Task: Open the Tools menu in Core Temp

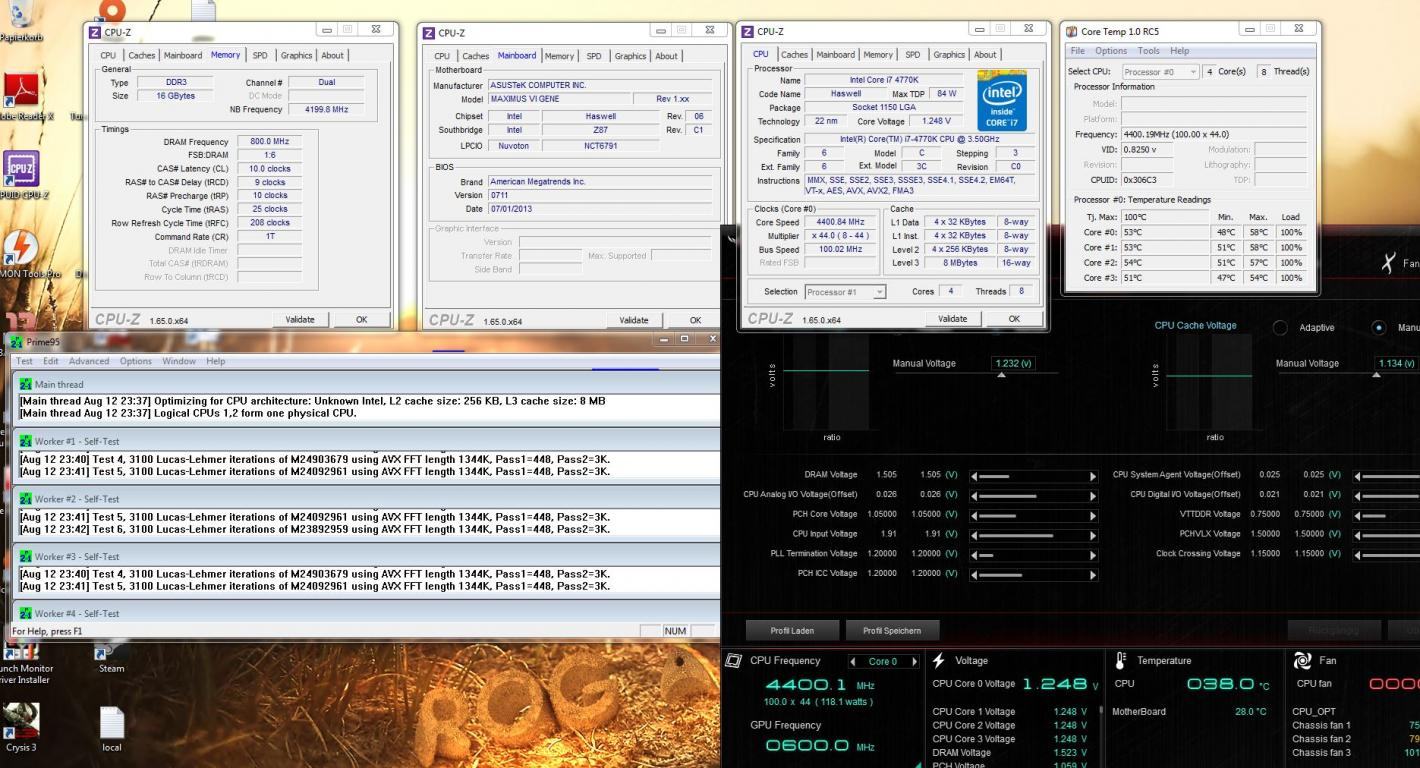Action: click(1149, 51)
